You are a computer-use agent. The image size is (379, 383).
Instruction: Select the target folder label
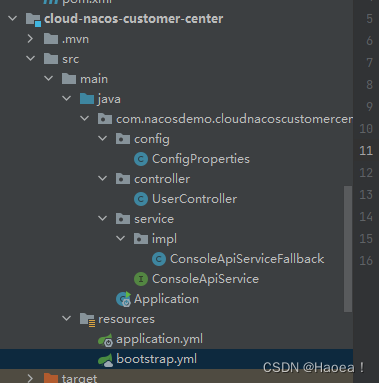pyautogui.click(x=79, y=378)
